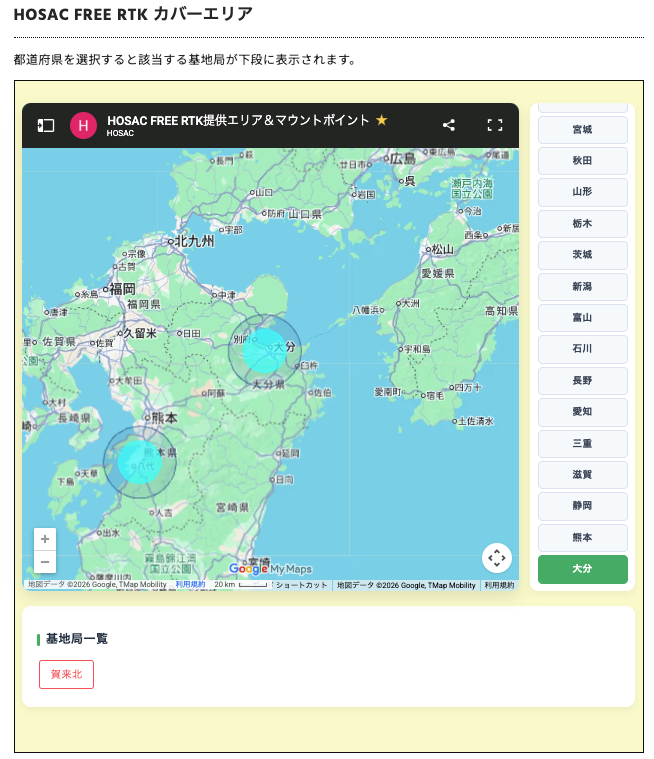Select 宮城 prefecture
This screenshot has height=759, width=654.
[583, 130]
